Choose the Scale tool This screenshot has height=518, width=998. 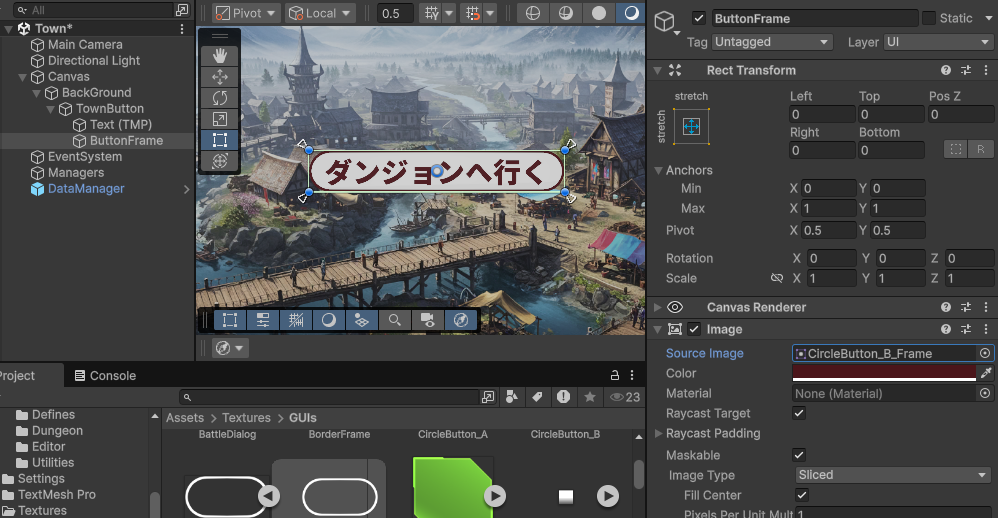(x=219, y=119)
